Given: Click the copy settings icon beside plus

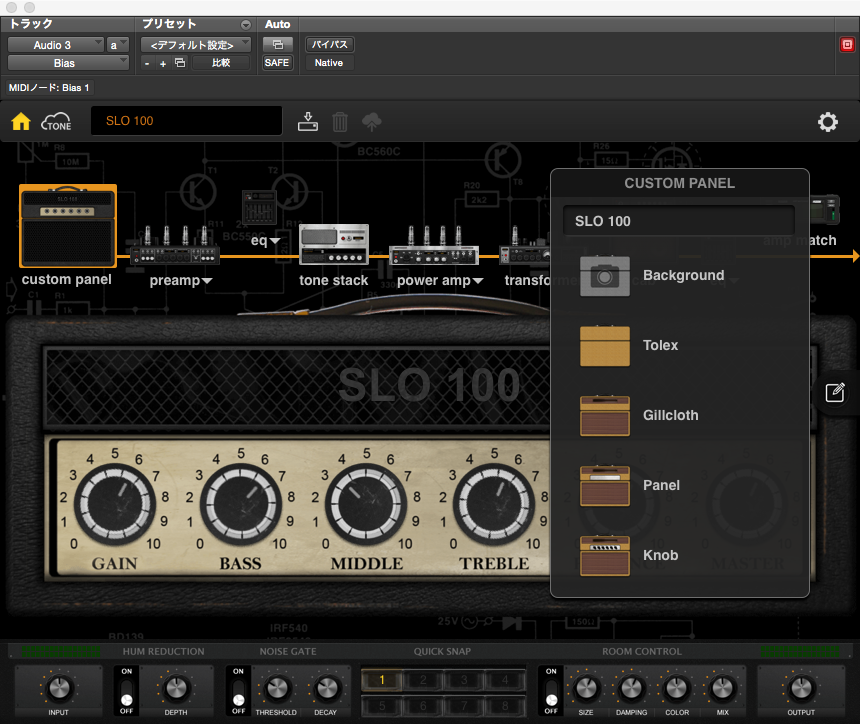Looking at the screenshot, I should point(180,63).
